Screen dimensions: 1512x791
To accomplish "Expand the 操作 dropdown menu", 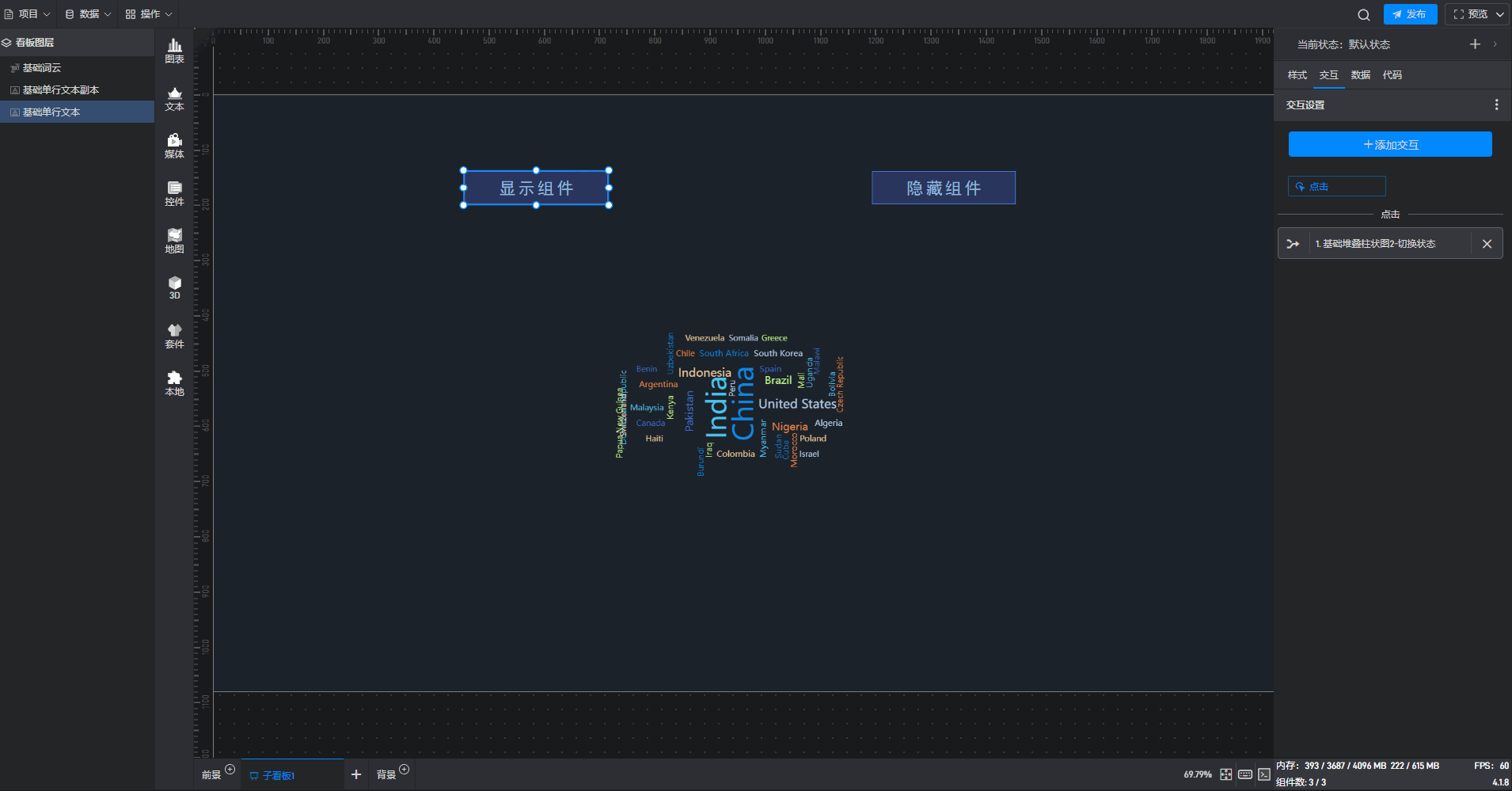I will [x=149, y=14].
